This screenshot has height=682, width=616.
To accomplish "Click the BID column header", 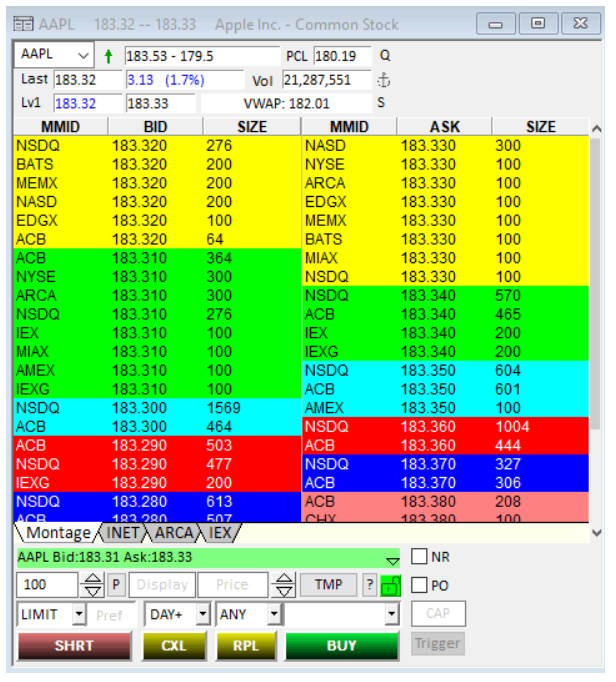I will (155, 127).
